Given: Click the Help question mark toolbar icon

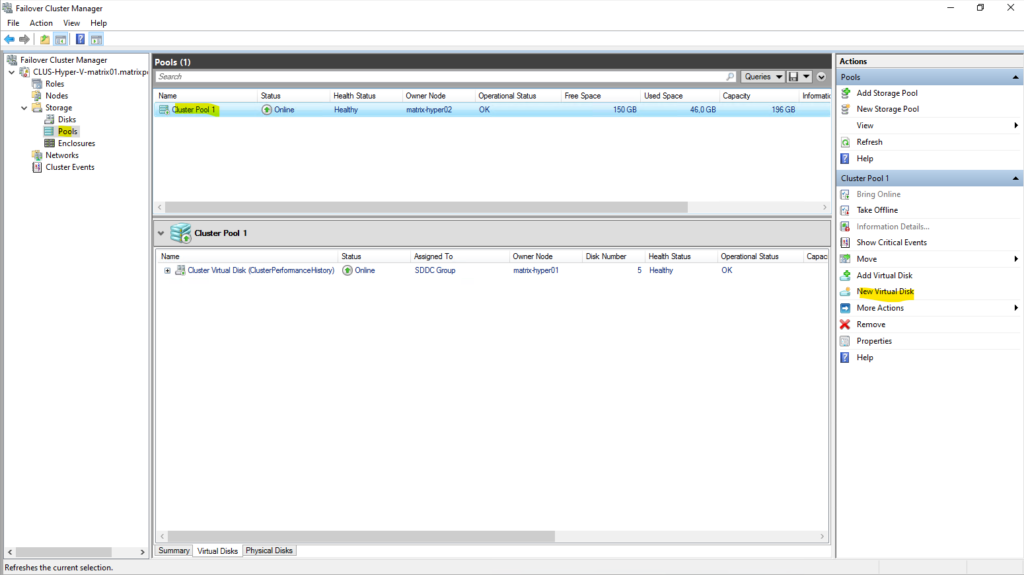Looking at the screenshot, I should coord(79,39).
